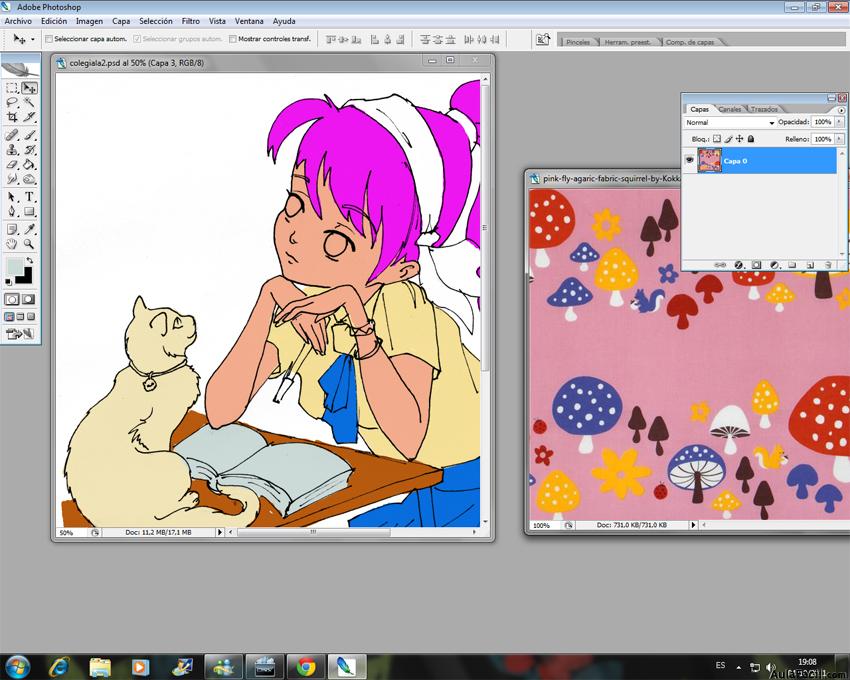Jump to ImageReady from the toolbox
The image size is (850, 680).
tap(20, 334)
